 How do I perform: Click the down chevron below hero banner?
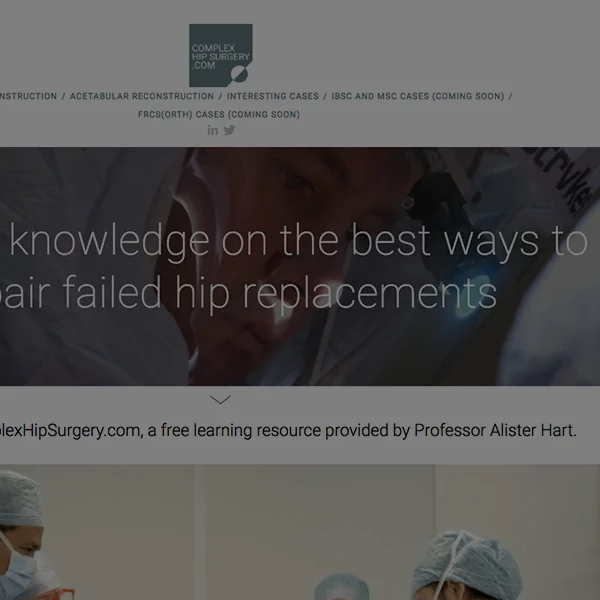coord(220,400)
